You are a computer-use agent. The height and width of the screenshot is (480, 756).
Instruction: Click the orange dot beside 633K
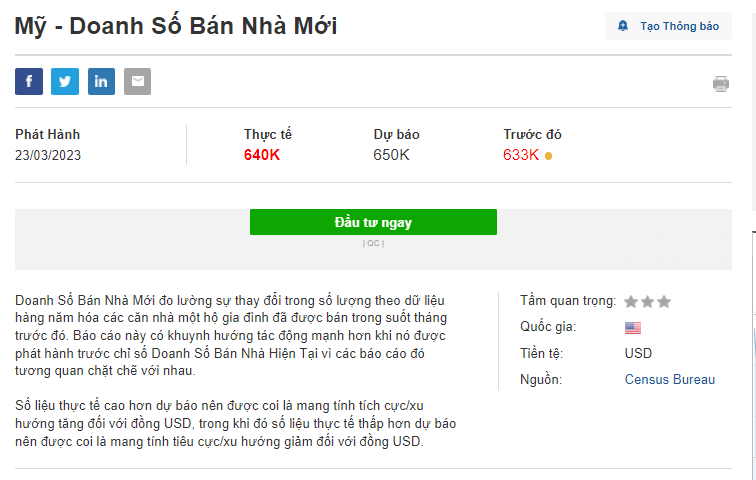548,156
